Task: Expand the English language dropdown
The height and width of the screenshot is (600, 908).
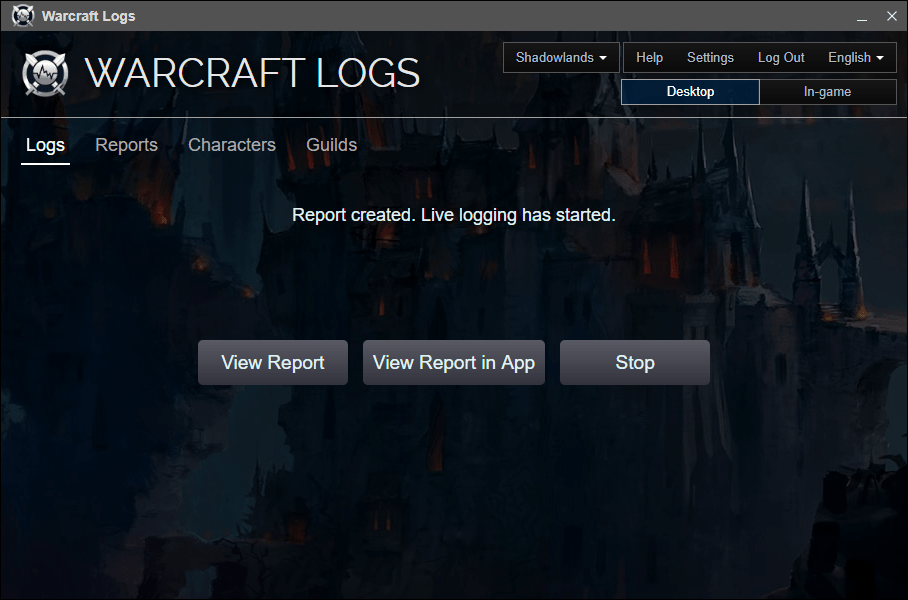Action: pos(855,57)
